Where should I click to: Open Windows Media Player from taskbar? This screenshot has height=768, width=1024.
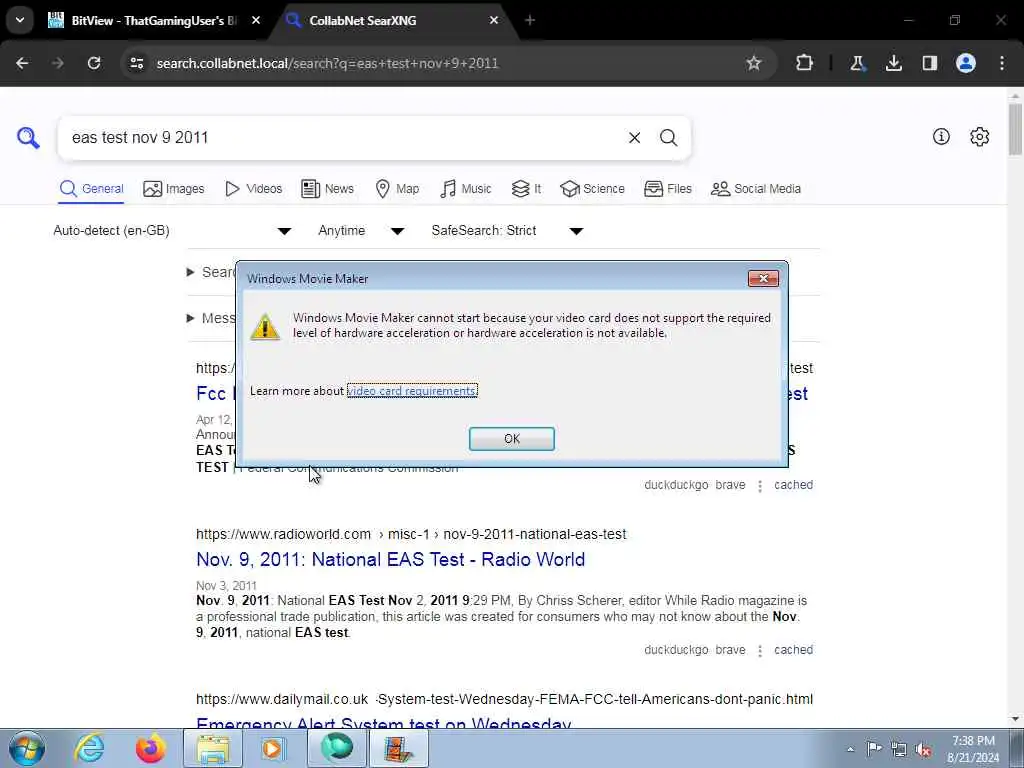pyautogui.click(x=273, y=748)
